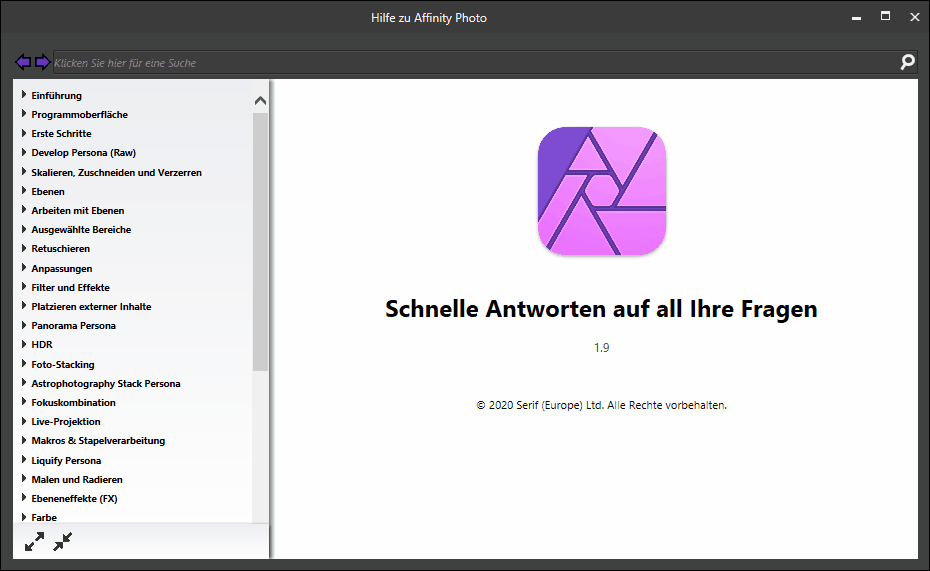Collapse all topics with the inward arrows icon

point(62,541)
